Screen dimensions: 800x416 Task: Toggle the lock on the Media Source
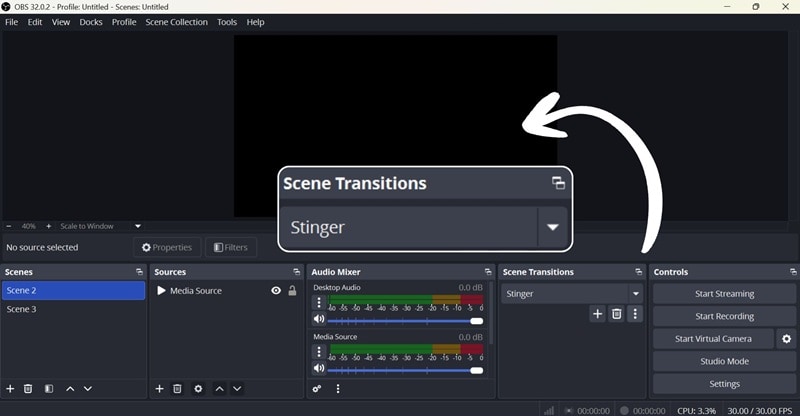click(x=292, y=290)
